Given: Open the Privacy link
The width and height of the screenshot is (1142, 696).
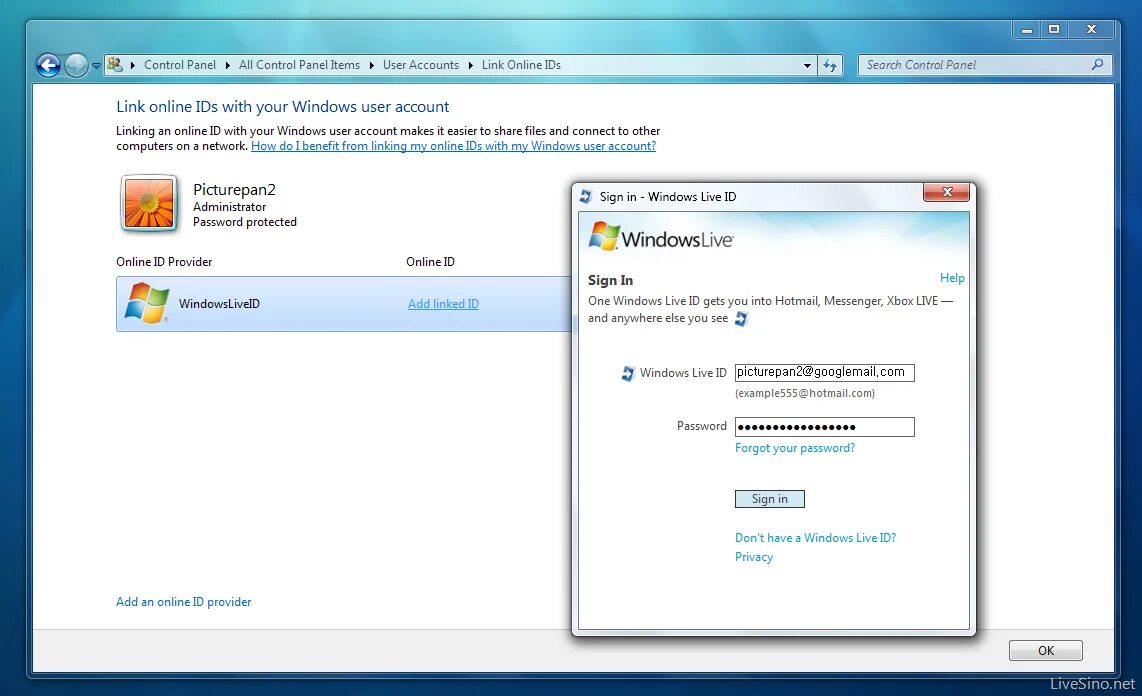Looking at the screenshot, I should [x=754, y=556].
